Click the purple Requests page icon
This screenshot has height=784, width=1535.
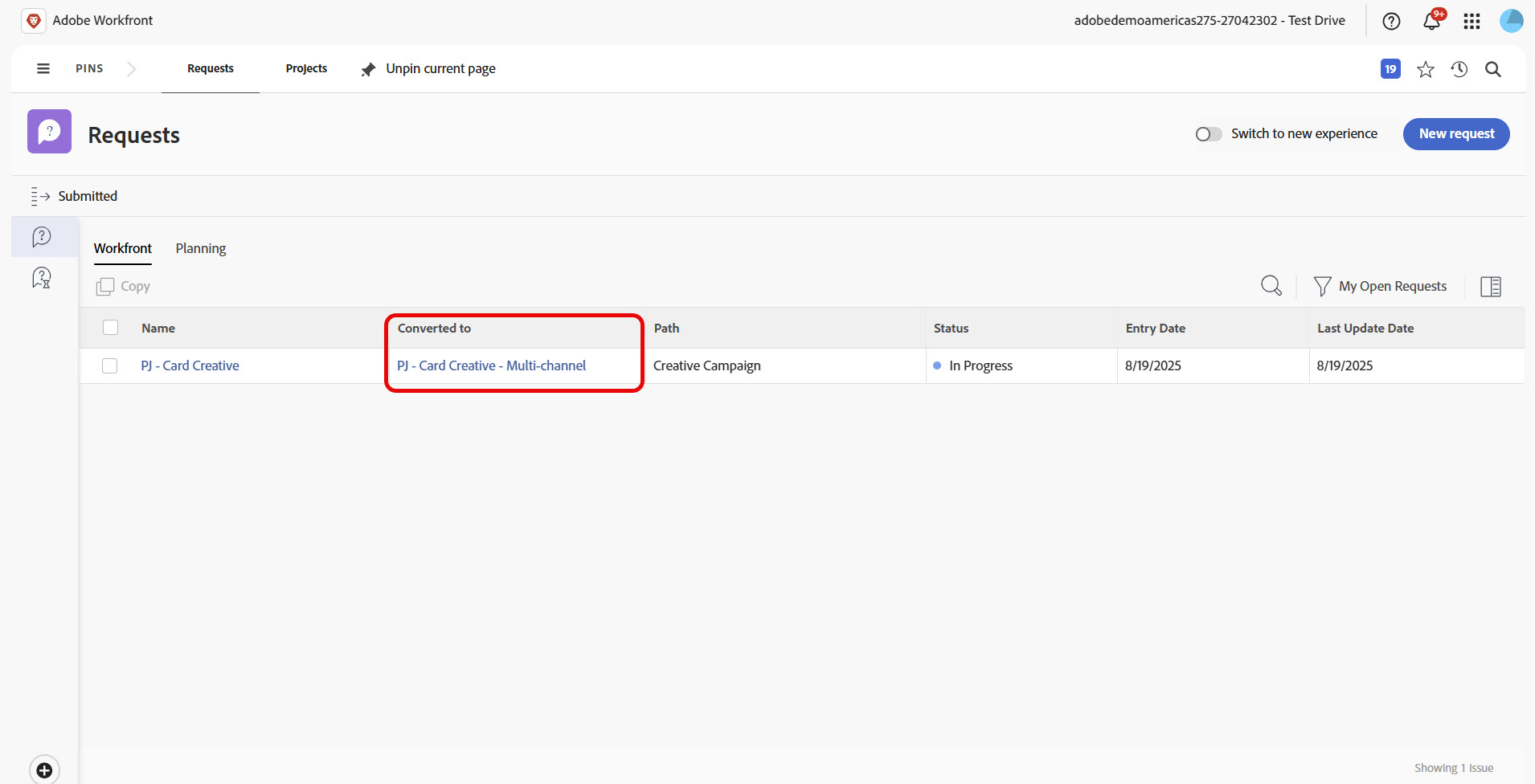pyautogui.click(x=49, y=132)
